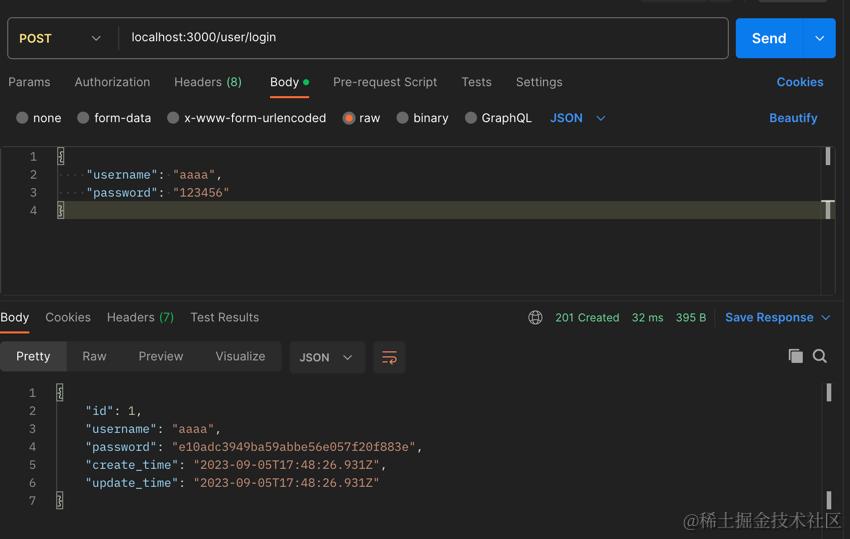Beautify the request JSON
This screenshot has width=850, height=539.
click(793, 118)
